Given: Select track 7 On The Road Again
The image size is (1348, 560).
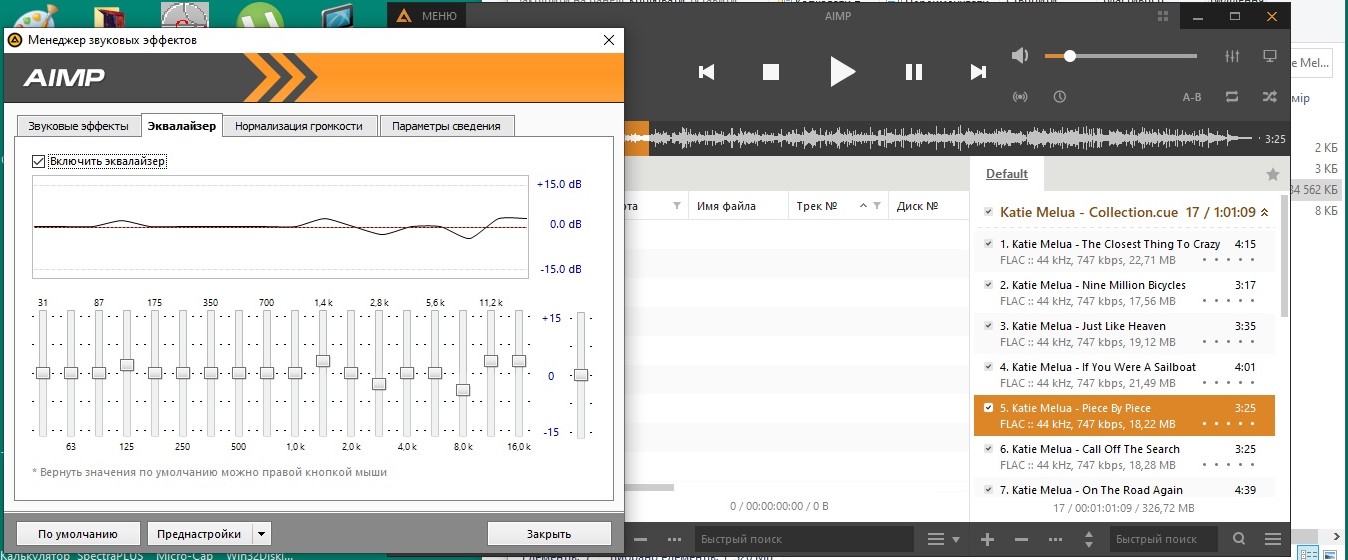Looking at the screenshot, I should [x=1124, y=489].
